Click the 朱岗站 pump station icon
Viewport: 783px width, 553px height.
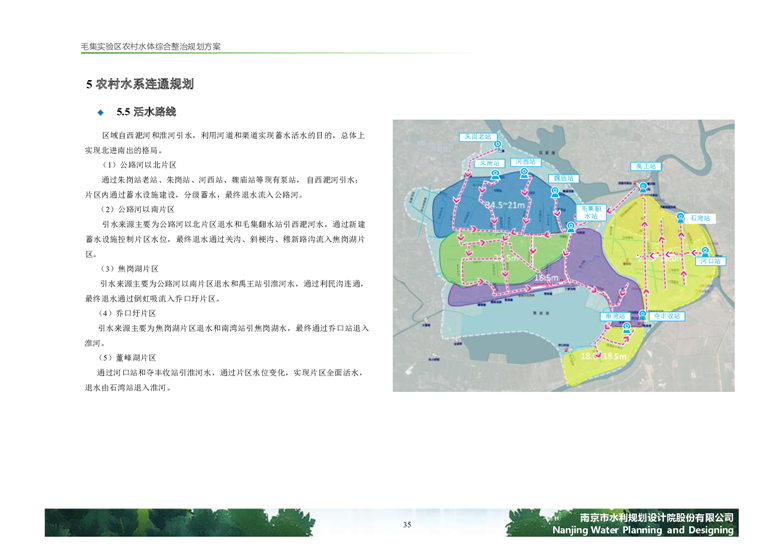click(x=495, y=174)
